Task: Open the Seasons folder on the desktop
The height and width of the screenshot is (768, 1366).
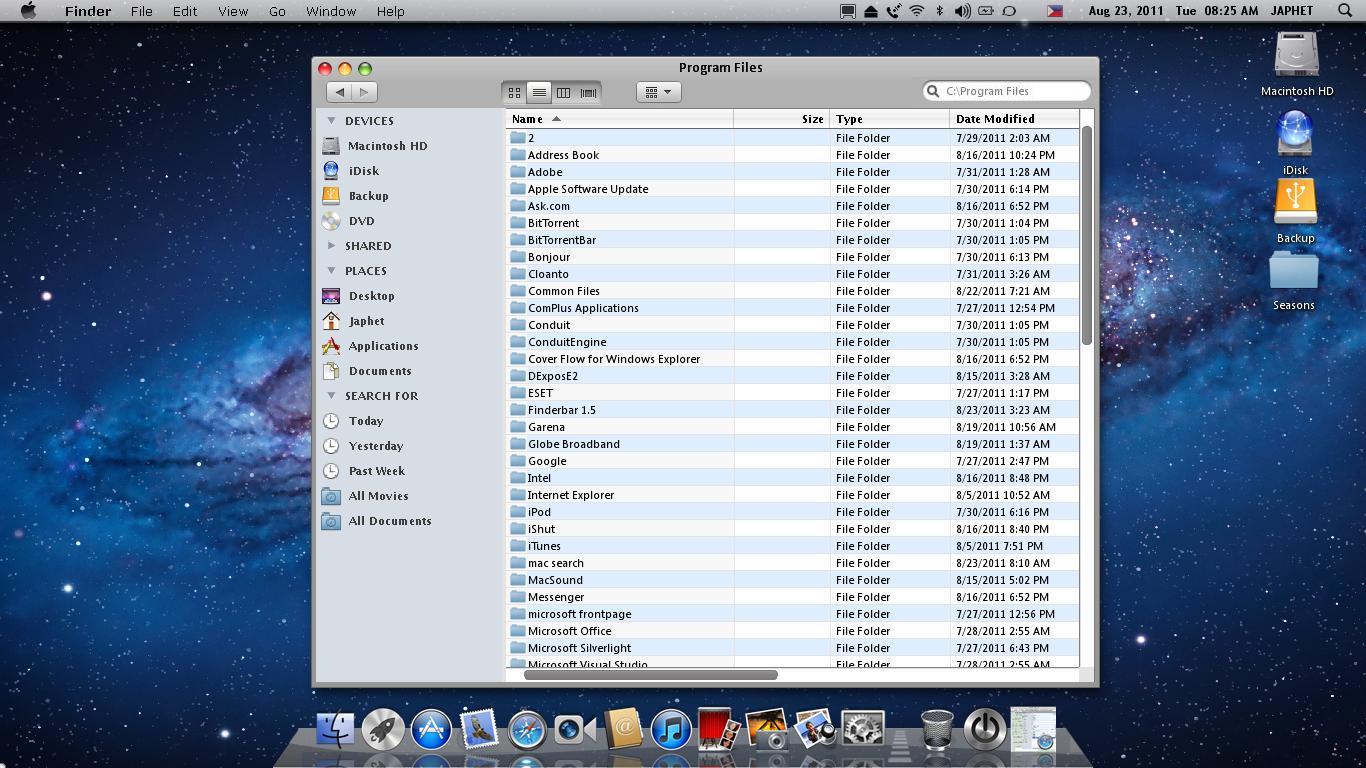Action: click(1294, 282)
